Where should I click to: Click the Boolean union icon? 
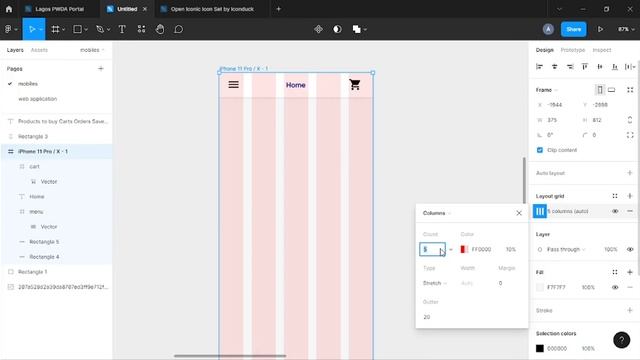point(356,29)
